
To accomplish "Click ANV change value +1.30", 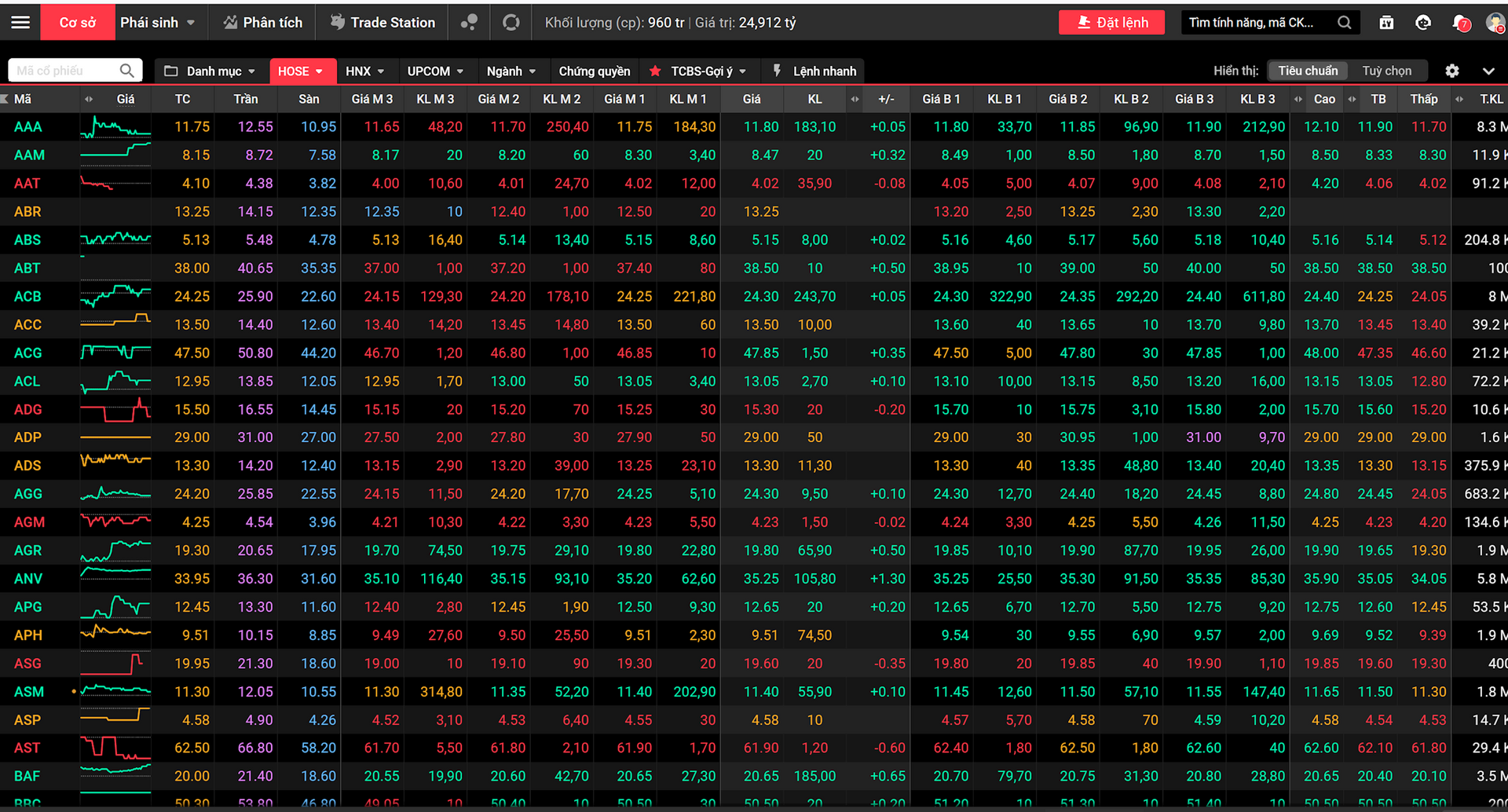I will point(888,579).
